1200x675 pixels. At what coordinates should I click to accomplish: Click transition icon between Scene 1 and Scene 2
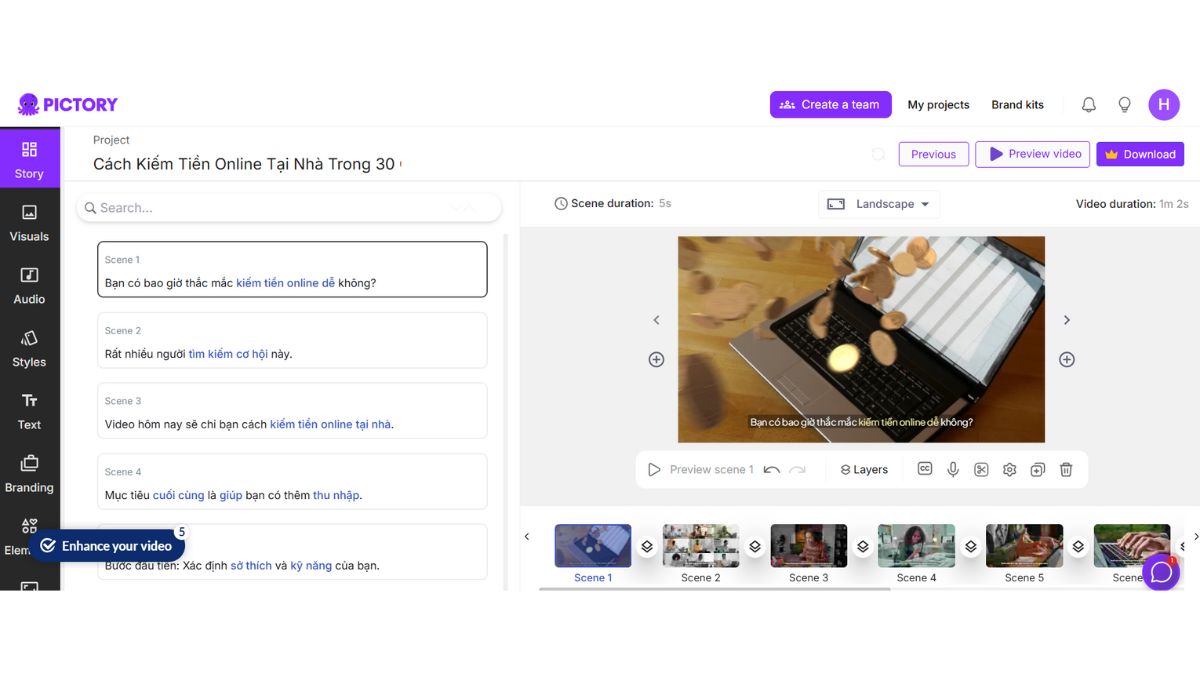click(647, 547)
